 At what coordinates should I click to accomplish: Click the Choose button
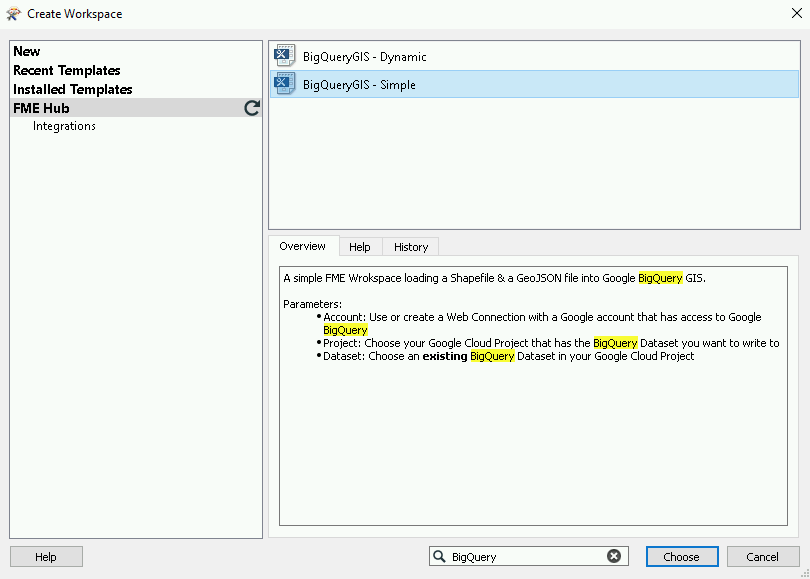(x=682, y=557)
